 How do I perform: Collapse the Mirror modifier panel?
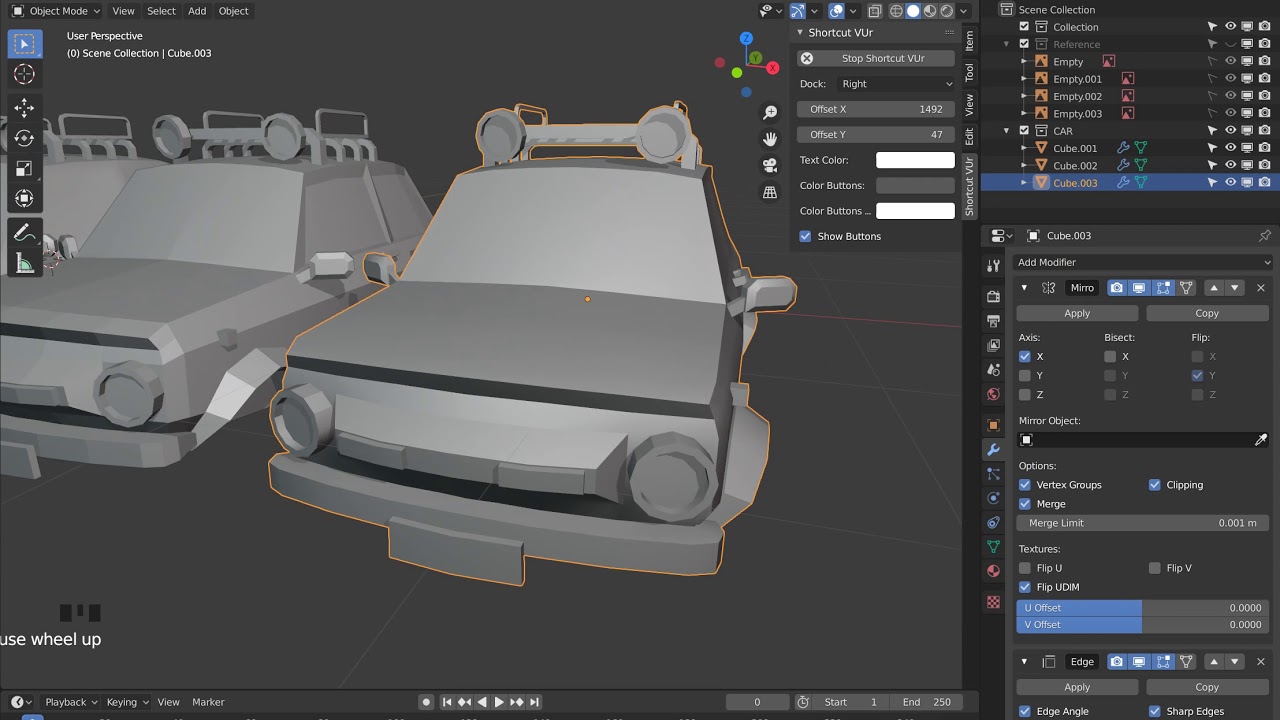click(1024, 288)
